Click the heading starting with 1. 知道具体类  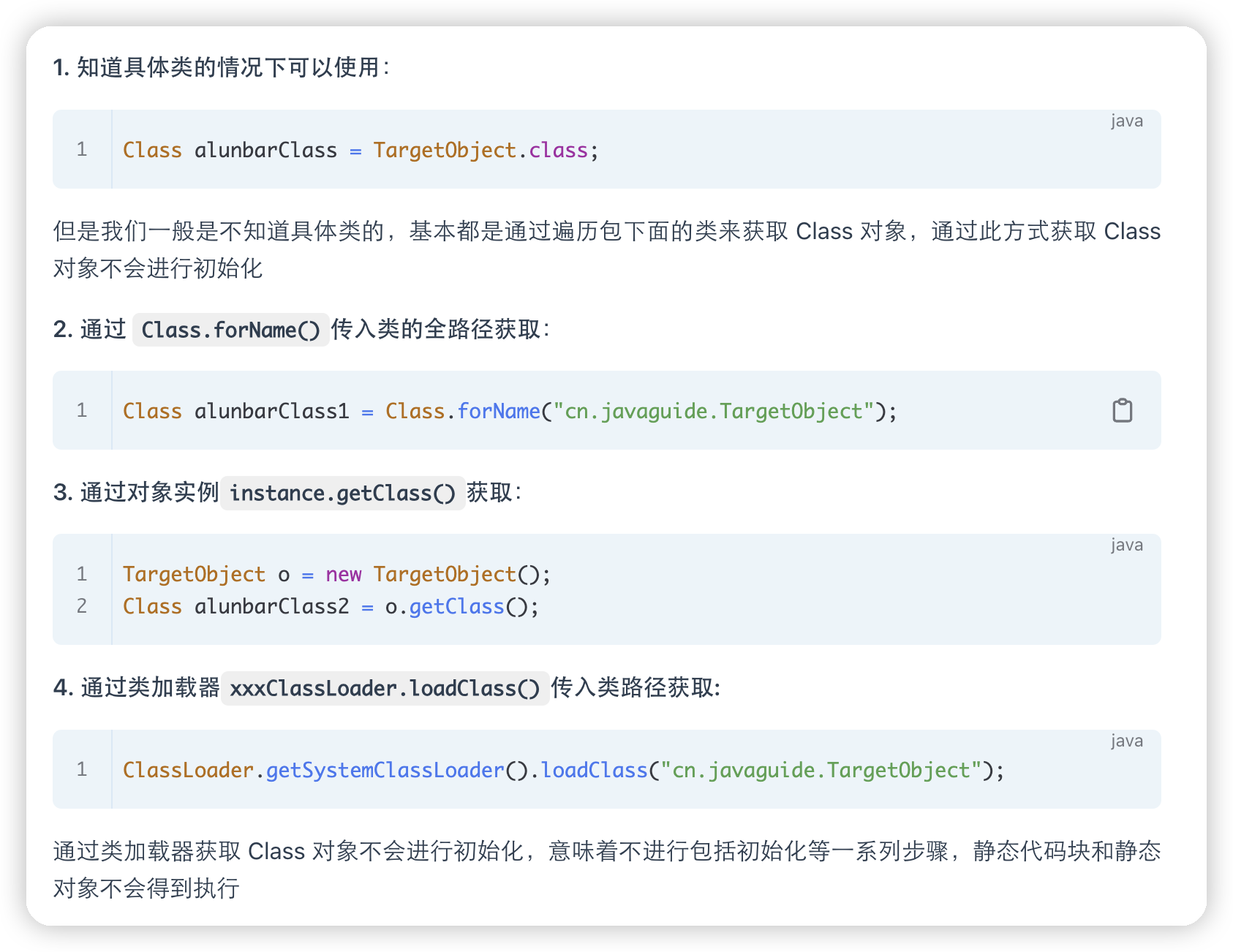click(x=222, y=67)
